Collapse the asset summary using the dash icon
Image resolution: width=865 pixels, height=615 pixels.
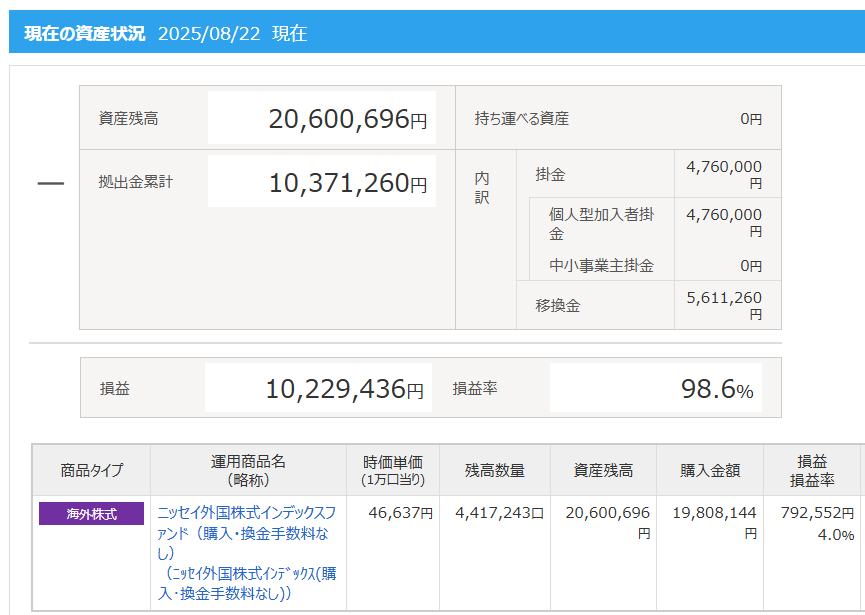tap(50, 184)
